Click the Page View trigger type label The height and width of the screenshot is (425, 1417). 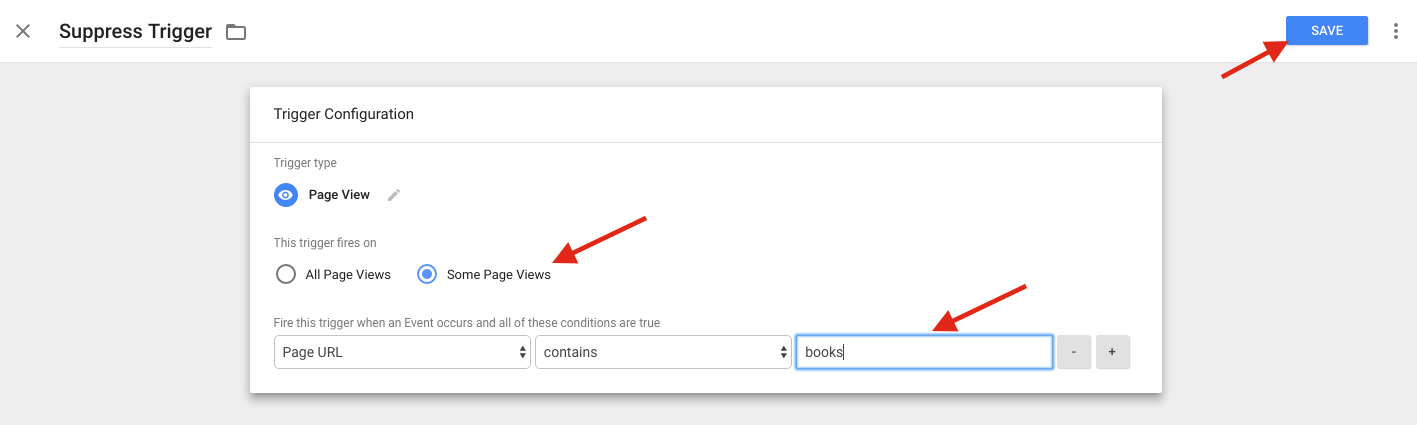click(x=339, y=195)
